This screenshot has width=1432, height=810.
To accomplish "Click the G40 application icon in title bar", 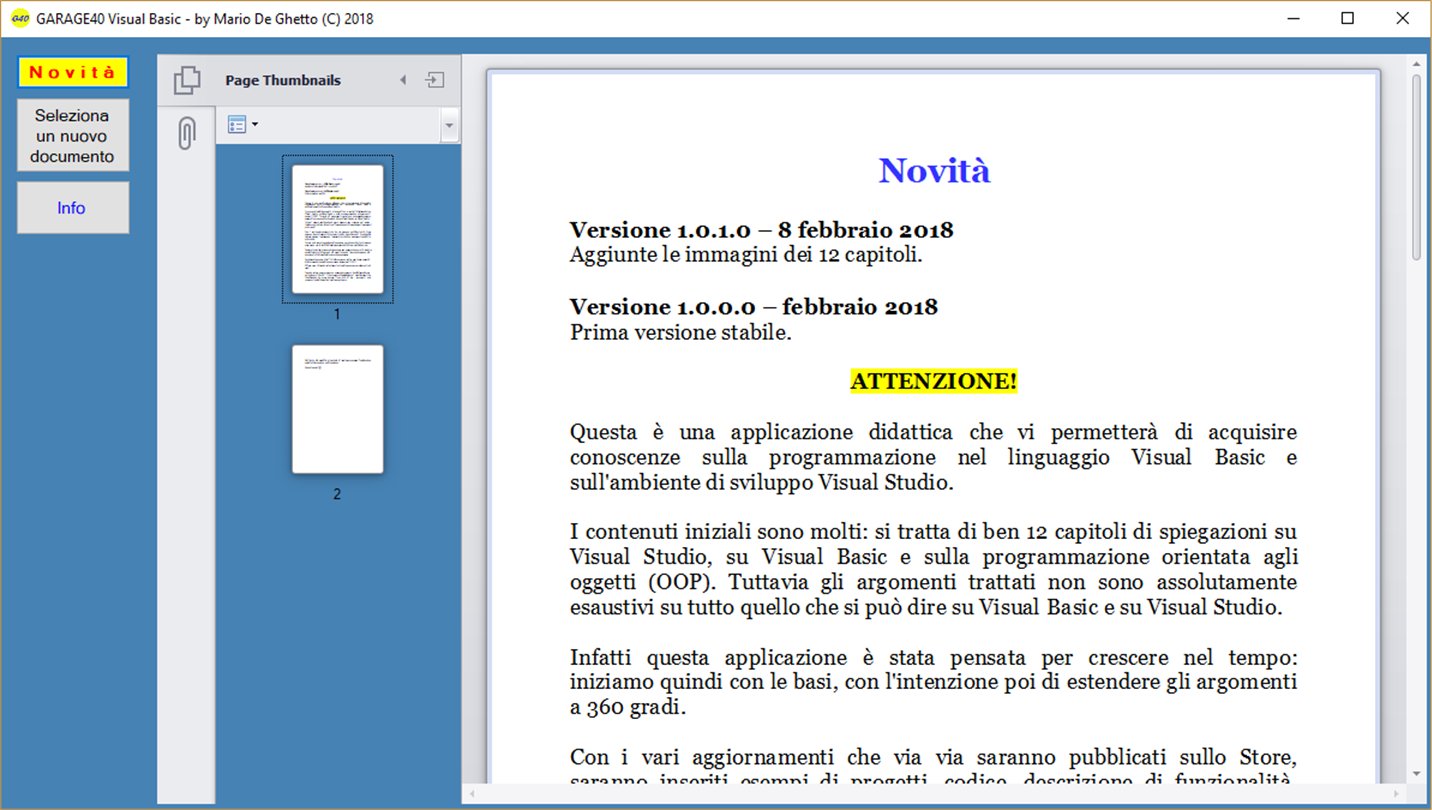I will pyautogui.click(x=20, y=18).
